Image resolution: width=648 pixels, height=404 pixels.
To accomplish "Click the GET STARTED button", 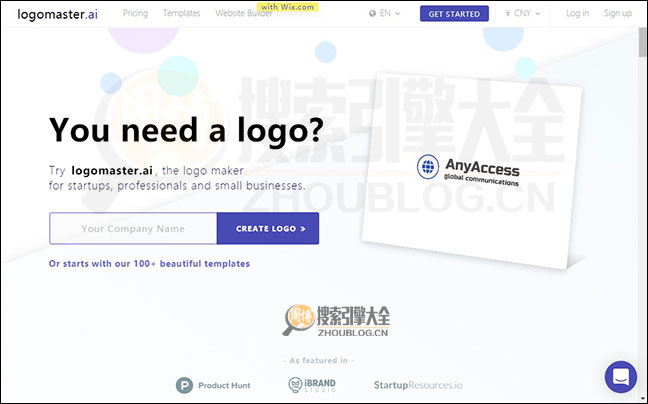I will tap(454, 14).
